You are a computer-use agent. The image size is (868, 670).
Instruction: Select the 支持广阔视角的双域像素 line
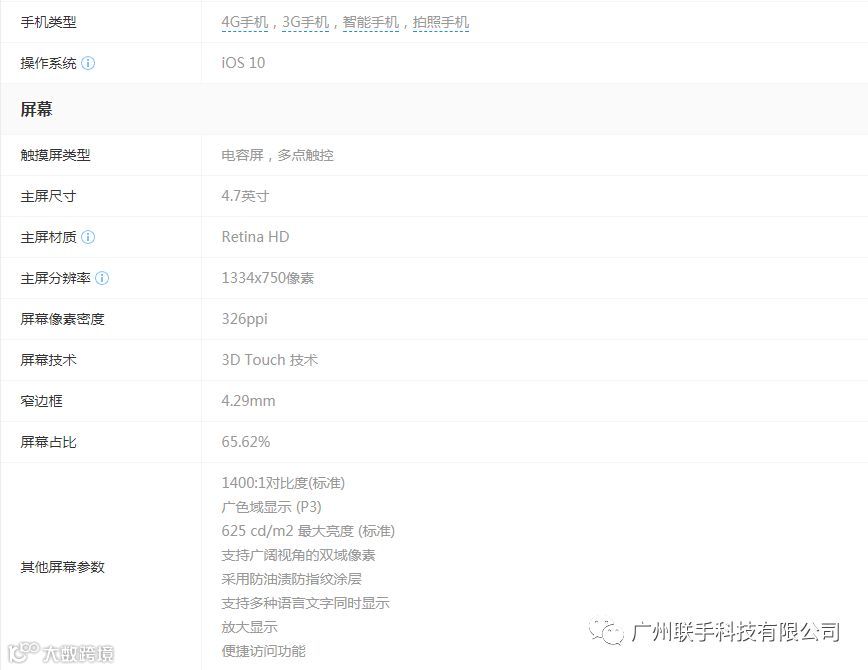coord(298,555)
